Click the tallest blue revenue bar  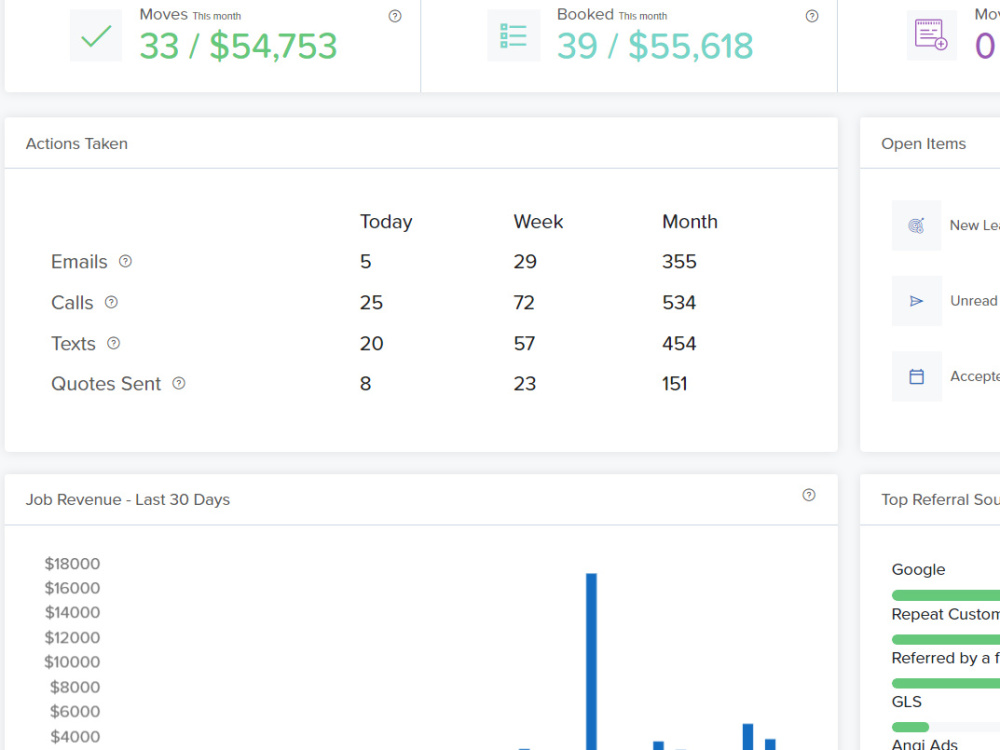point(591,661)
